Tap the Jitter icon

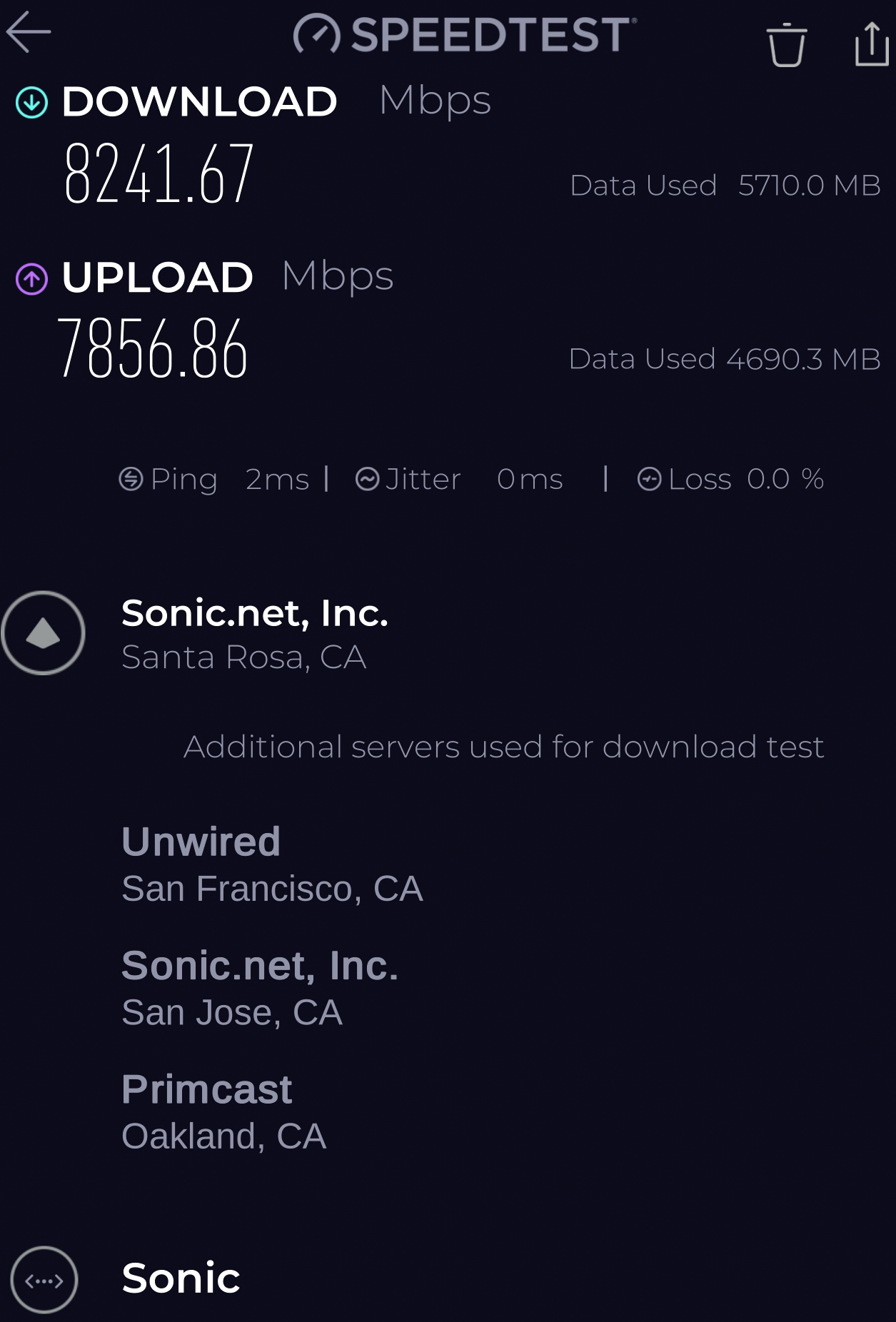tap(367, 479)
